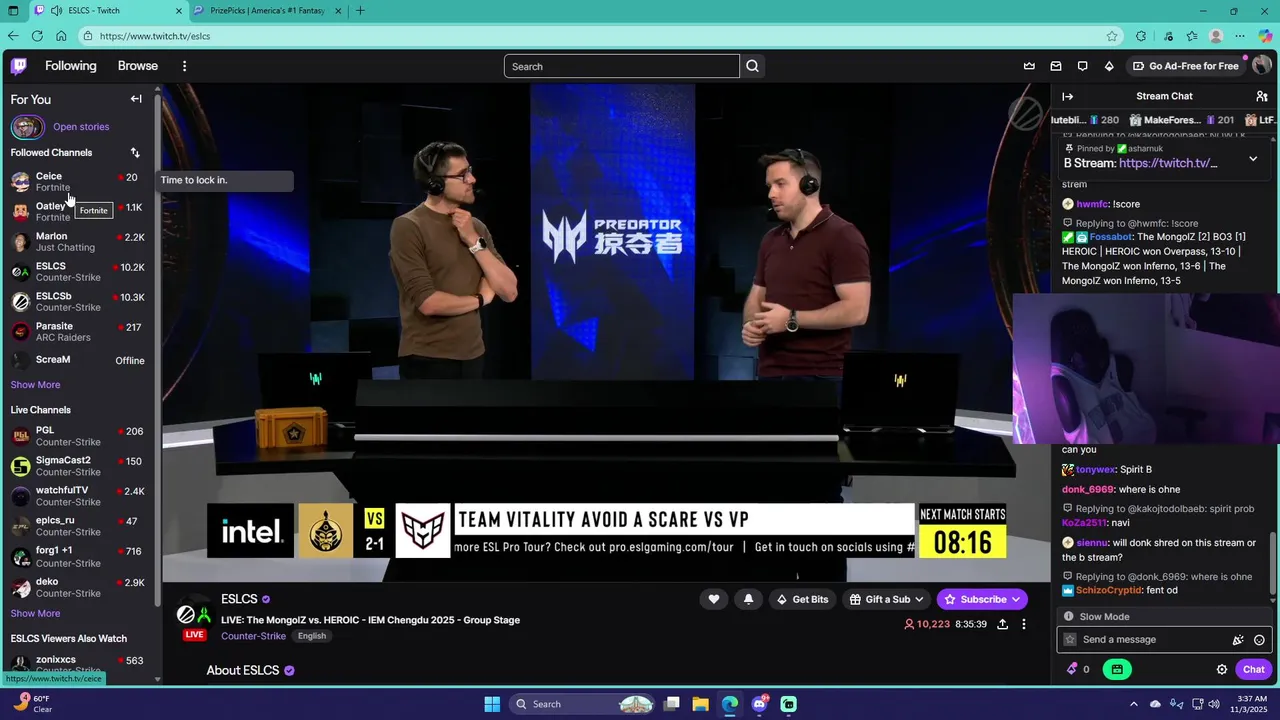The image size is (1280, 720).
Task: Click the Twitch search input field
Action: click(x=621, y=66)
